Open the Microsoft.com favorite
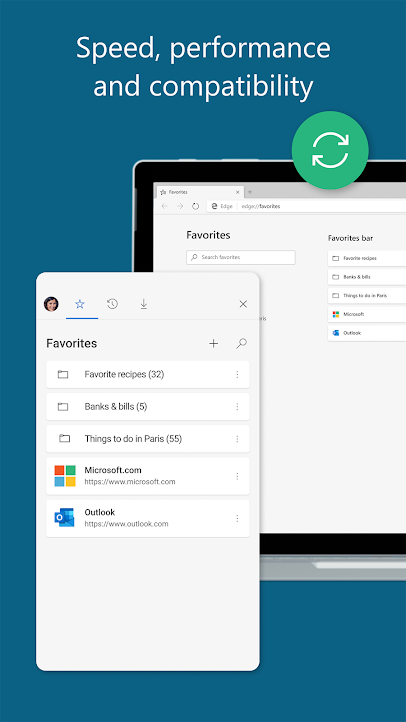The height and width of the screenshot is (722, 406). [148, 476]
